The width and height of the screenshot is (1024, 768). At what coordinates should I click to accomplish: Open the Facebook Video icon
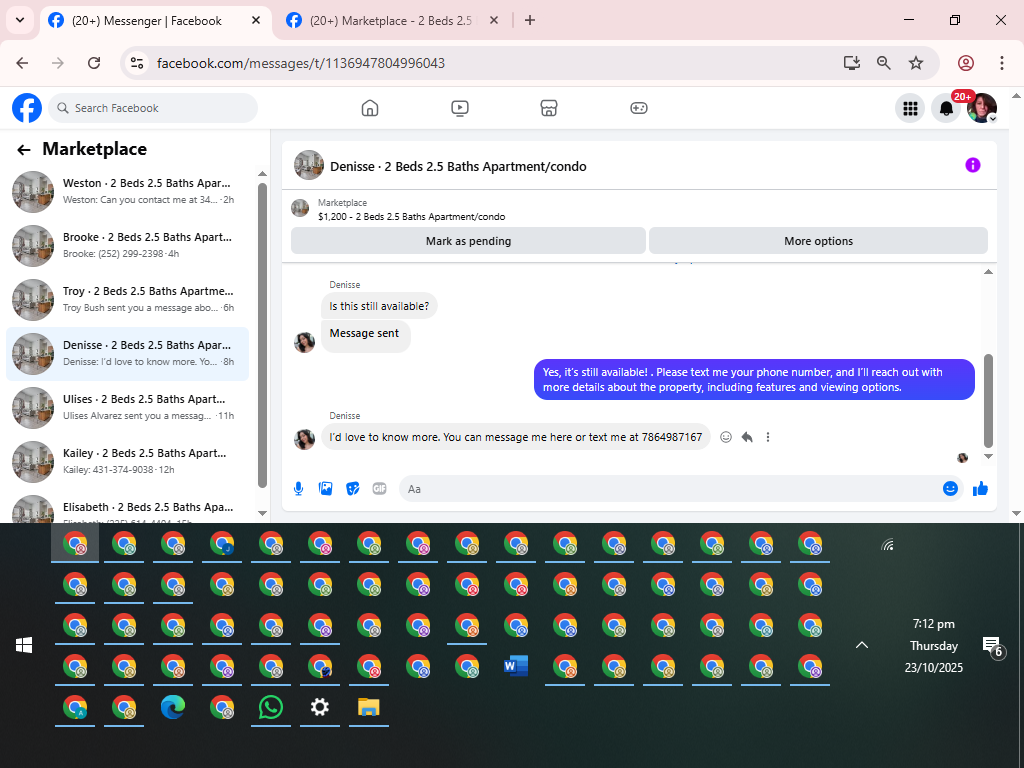[460, 108]
